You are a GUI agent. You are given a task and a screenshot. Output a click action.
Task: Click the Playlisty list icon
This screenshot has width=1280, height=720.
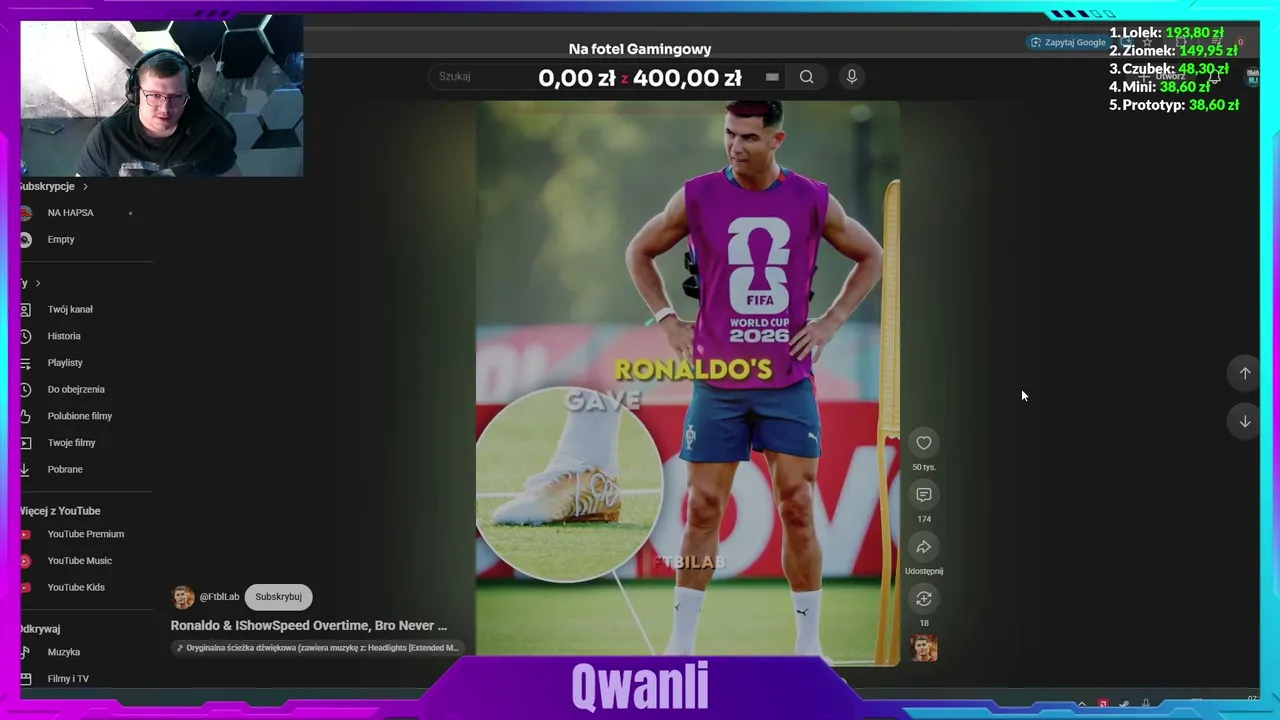point(25,363)
